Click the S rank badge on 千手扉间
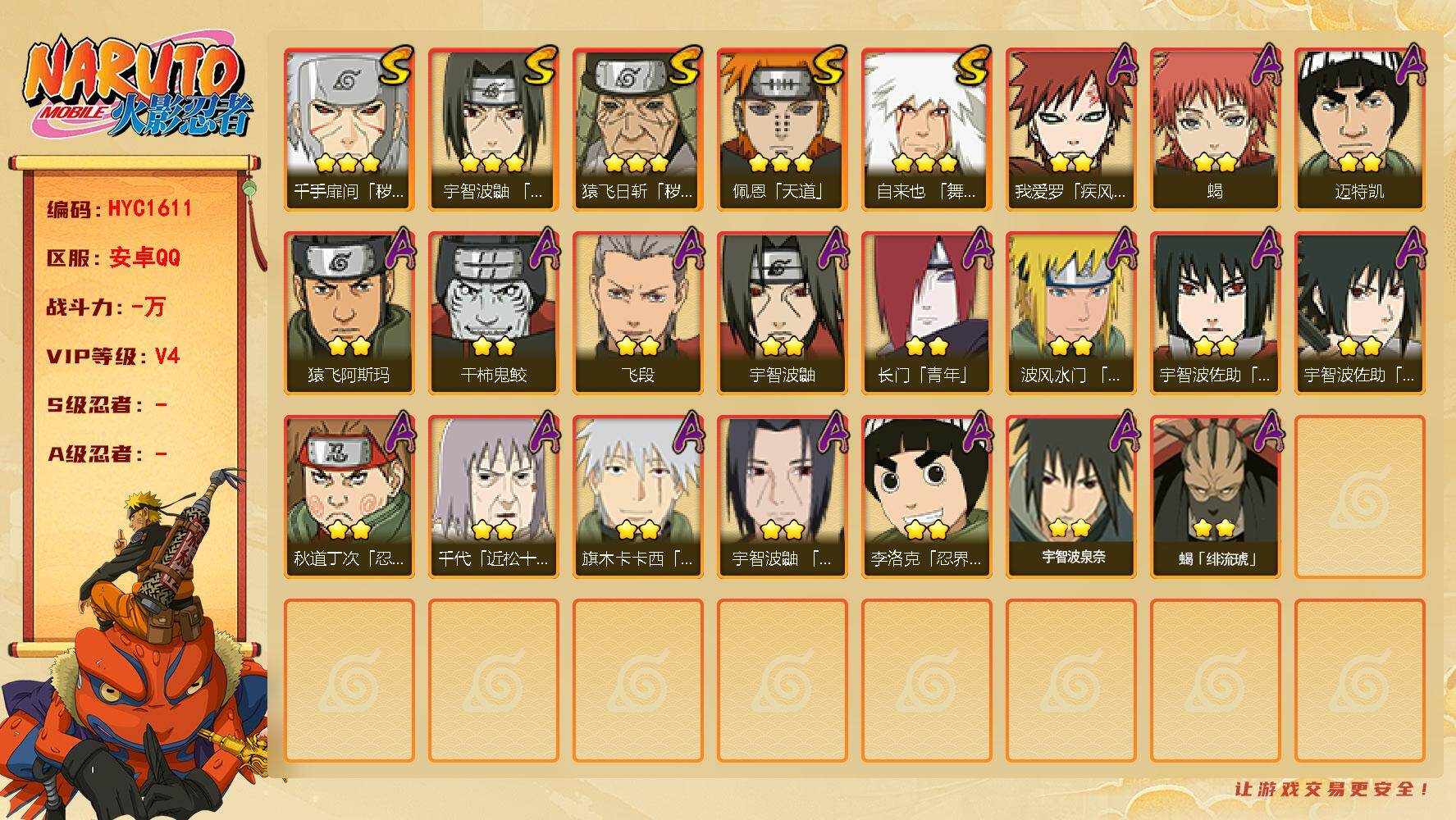 coord(397,66)
